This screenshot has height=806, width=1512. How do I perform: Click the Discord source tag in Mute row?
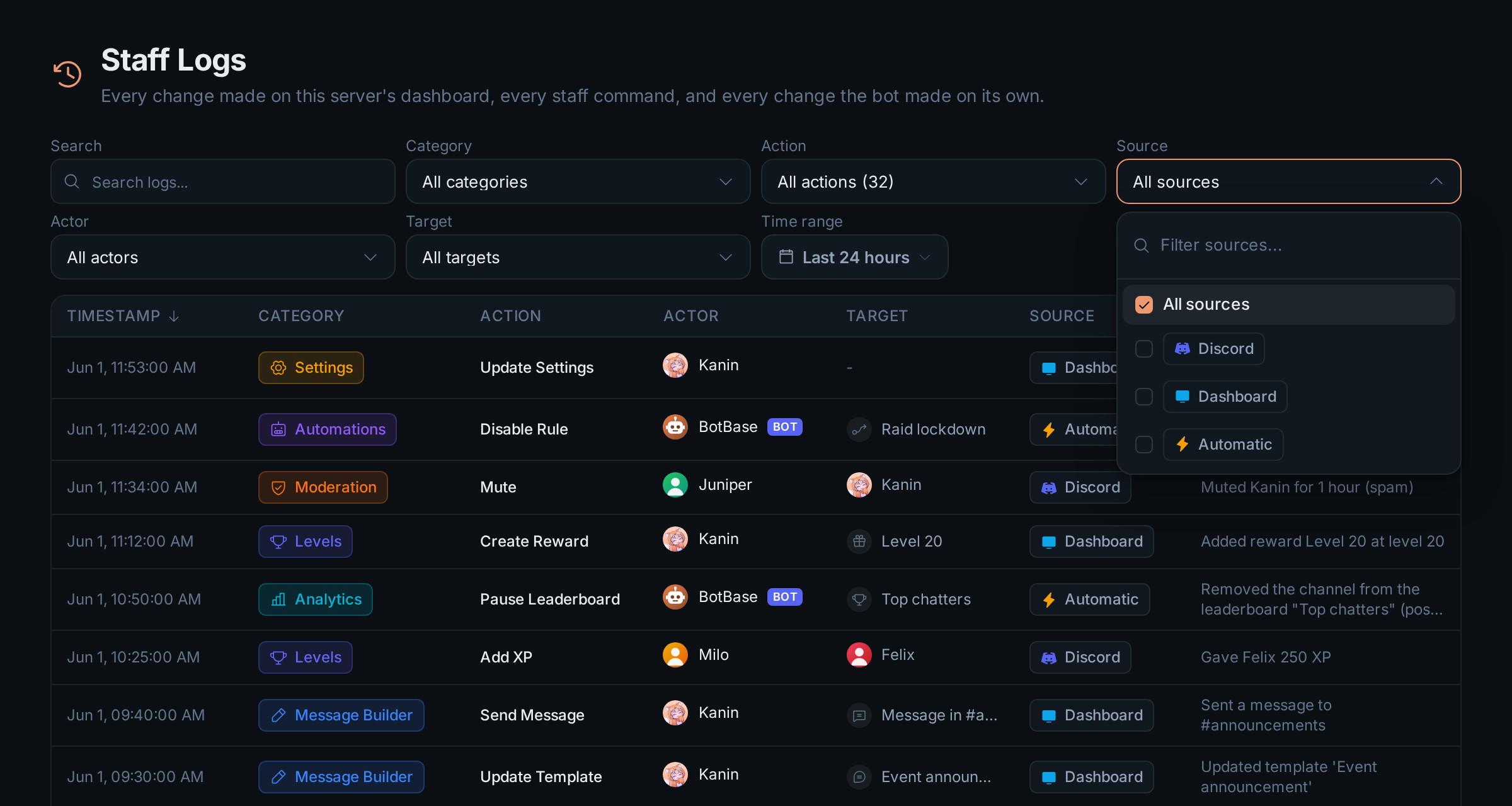tap(1080, 487)
